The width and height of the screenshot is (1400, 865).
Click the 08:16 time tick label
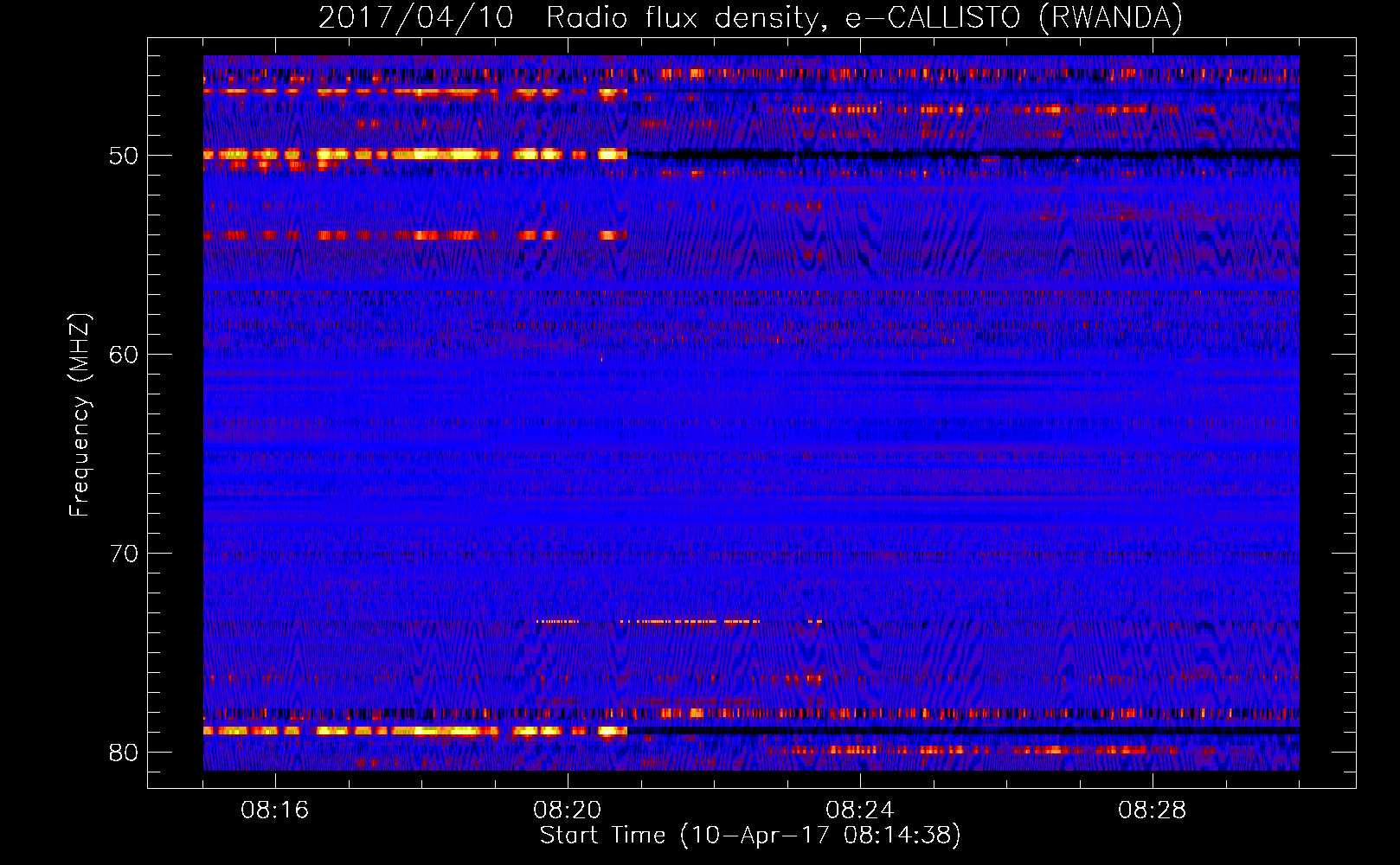coord(275,811)
